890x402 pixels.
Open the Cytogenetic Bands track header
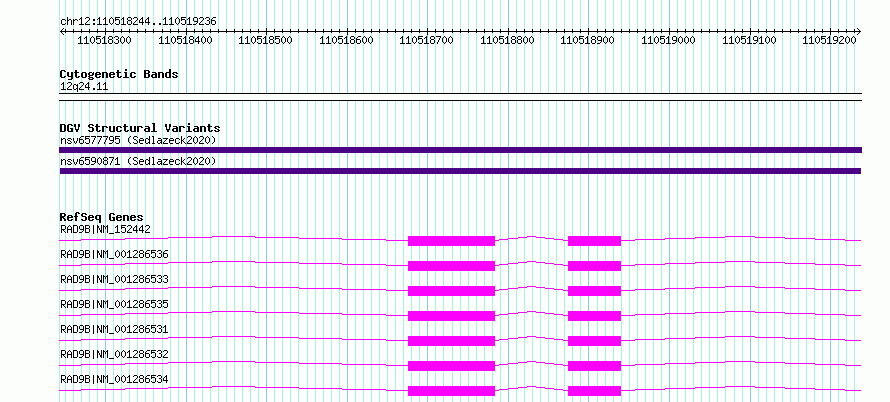(119, 74)
